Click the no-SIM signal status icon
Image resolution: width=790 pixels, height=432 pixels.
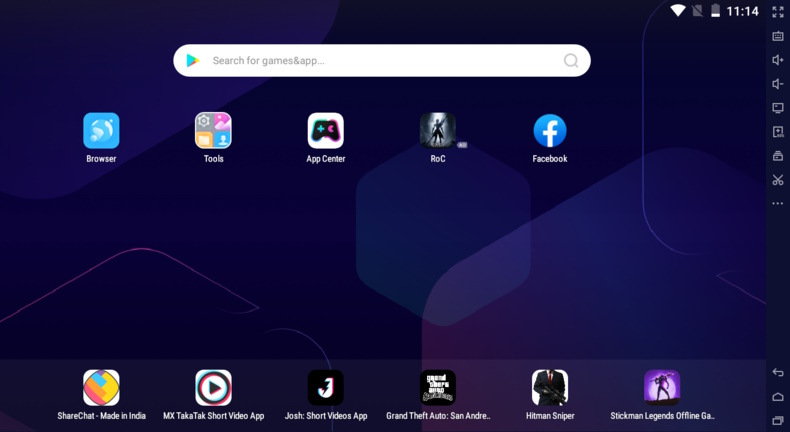(x=697, y=11)
